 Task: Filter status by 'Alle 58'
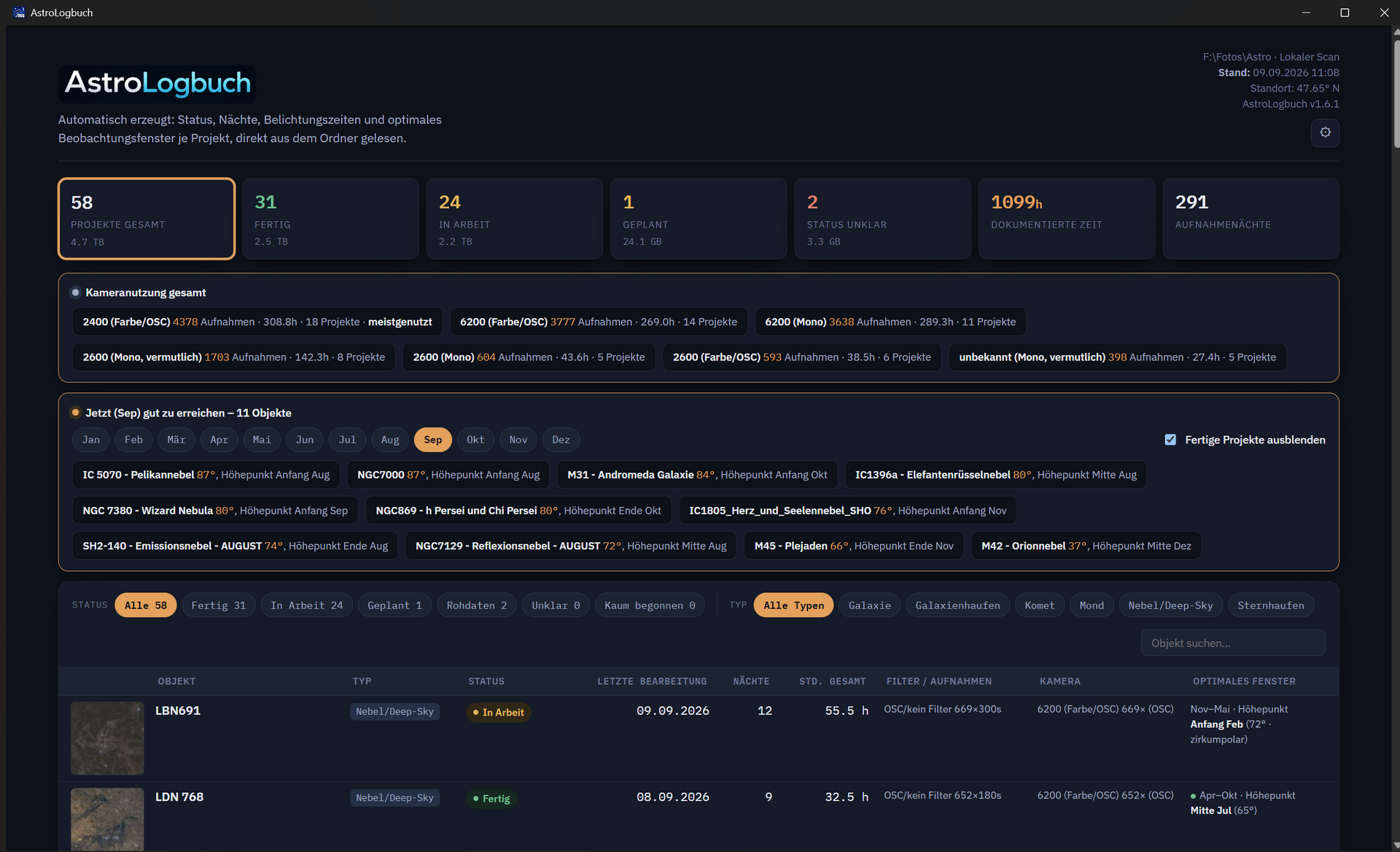pos(145,605)
